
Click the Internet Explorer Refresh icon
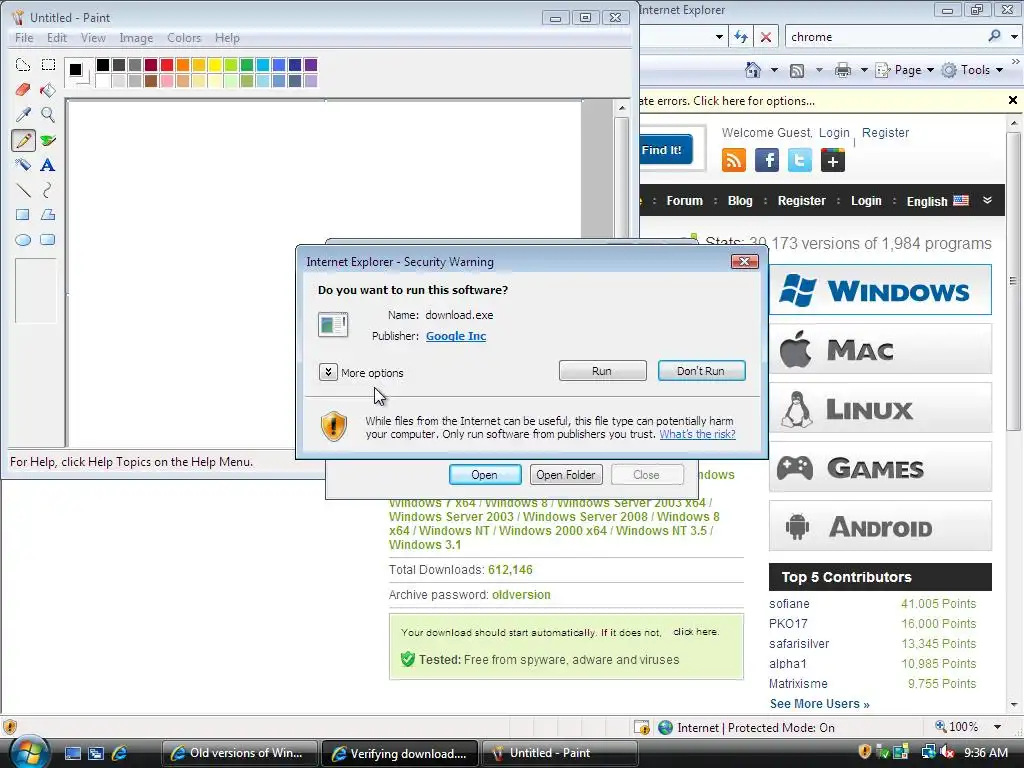coord(741,37)
